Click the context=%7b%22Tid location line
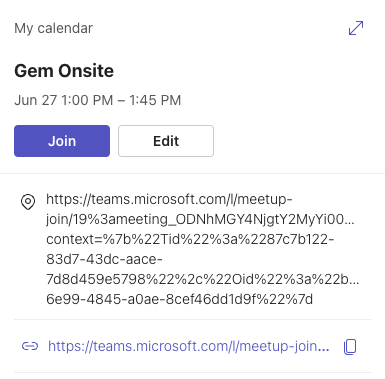The image size is (385, 379). coord(190,239)
